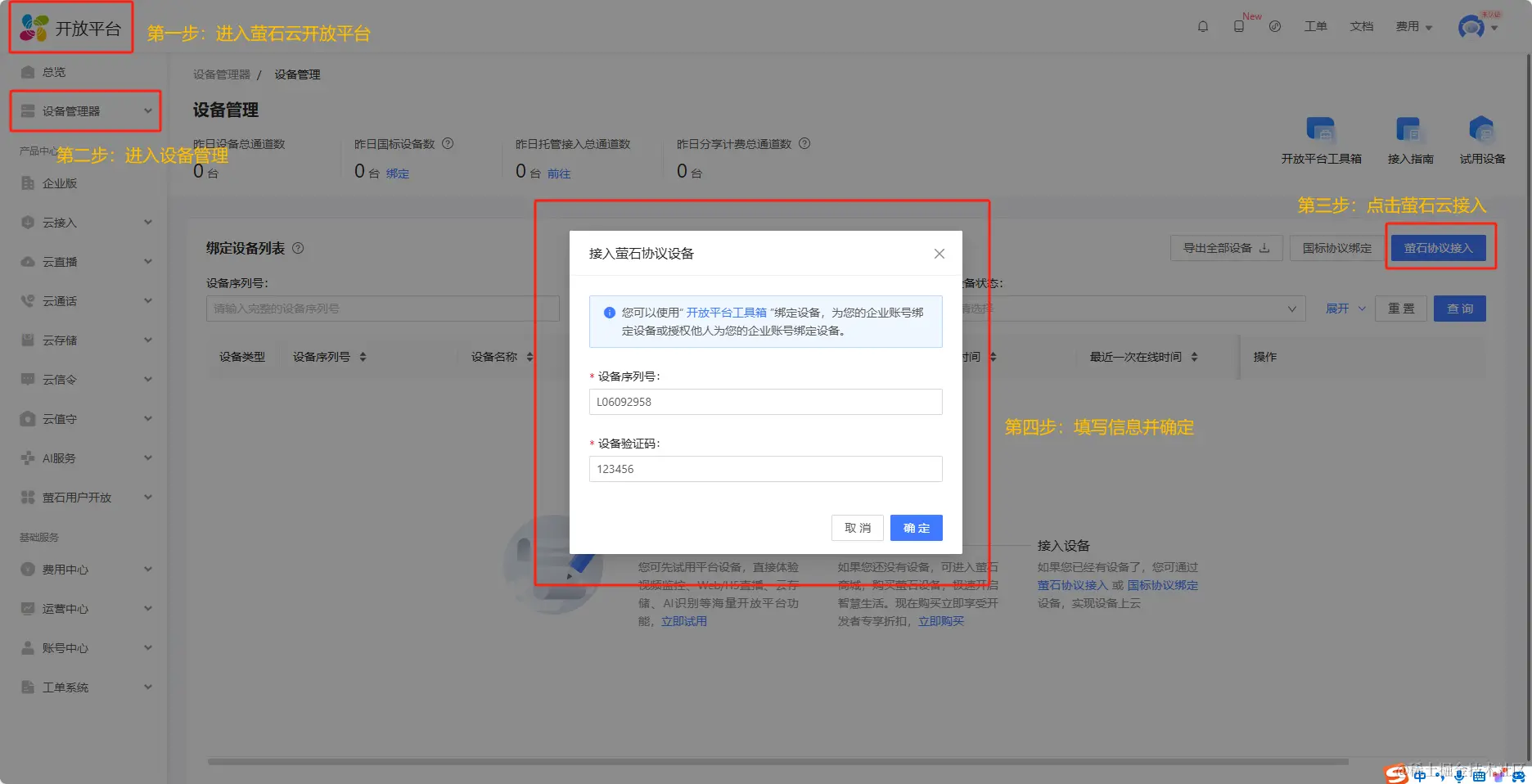Image resolution: width=1532 pixels, height=784 pixels.
Task: Expand the 云信令 submenu chevron
Action: 148,379
